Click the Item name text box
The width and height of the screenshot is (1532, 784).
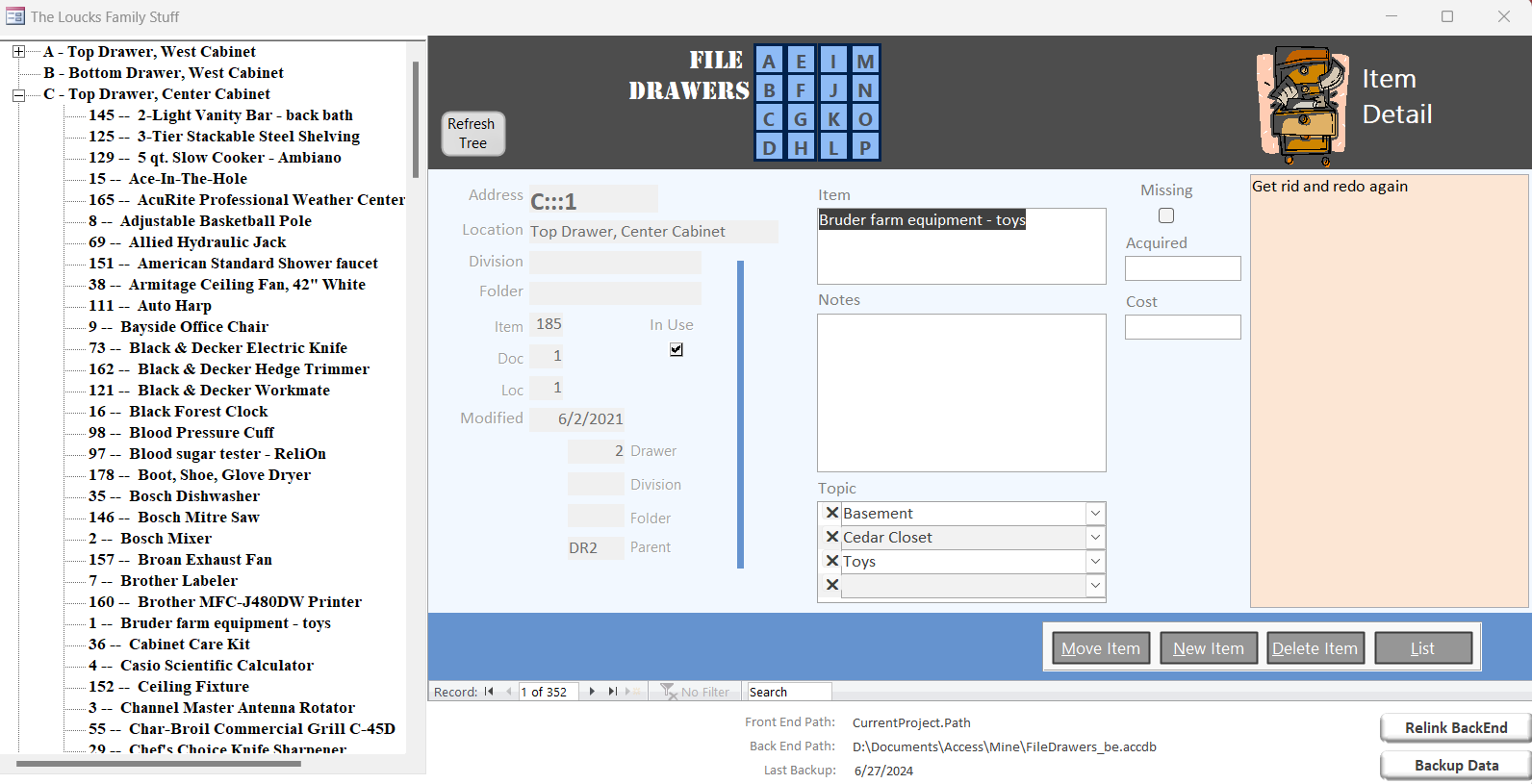pos(961,246)
